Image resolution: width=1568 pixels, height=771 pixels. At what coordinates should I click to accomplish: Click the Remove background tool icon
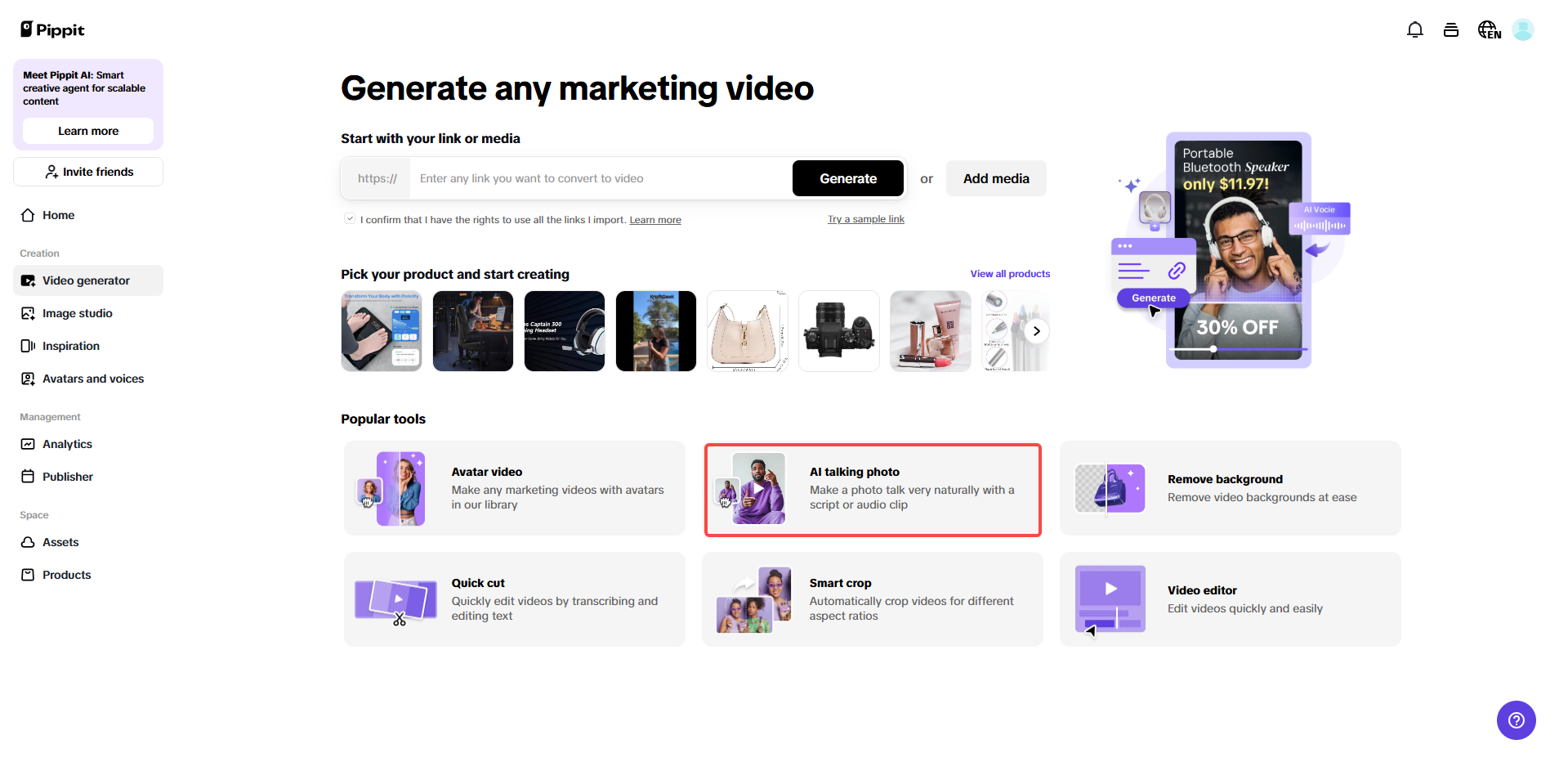coord(1110,488)
